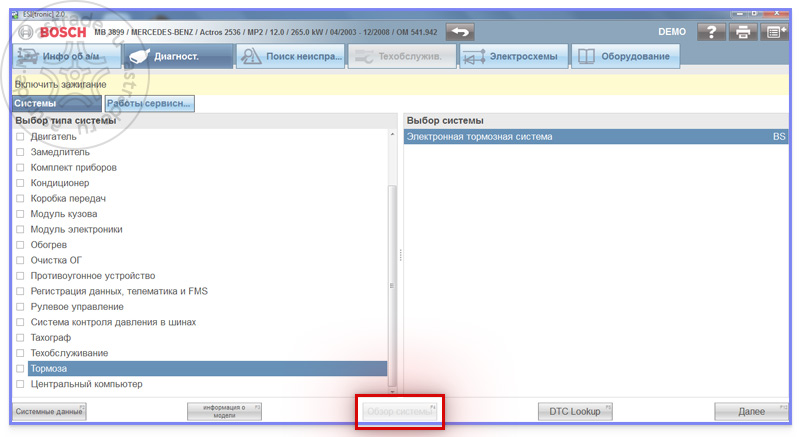The width and height of the screenshot is (799, 437).
Task: Check the Тахограф checkbox
Action: [20, 338]
